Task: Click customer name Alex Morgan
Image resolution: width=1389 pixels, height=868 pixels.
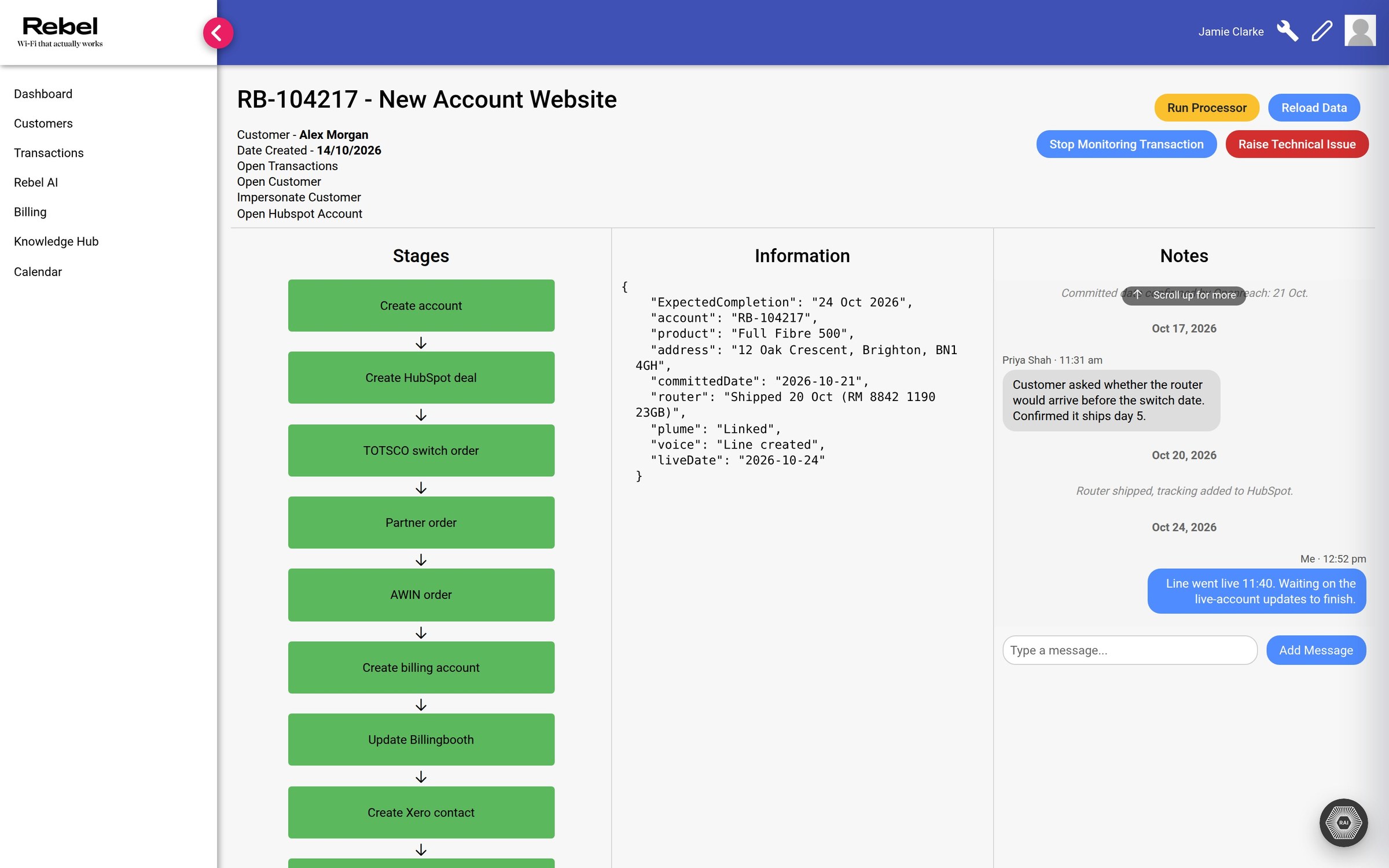Action: [333, 135]
